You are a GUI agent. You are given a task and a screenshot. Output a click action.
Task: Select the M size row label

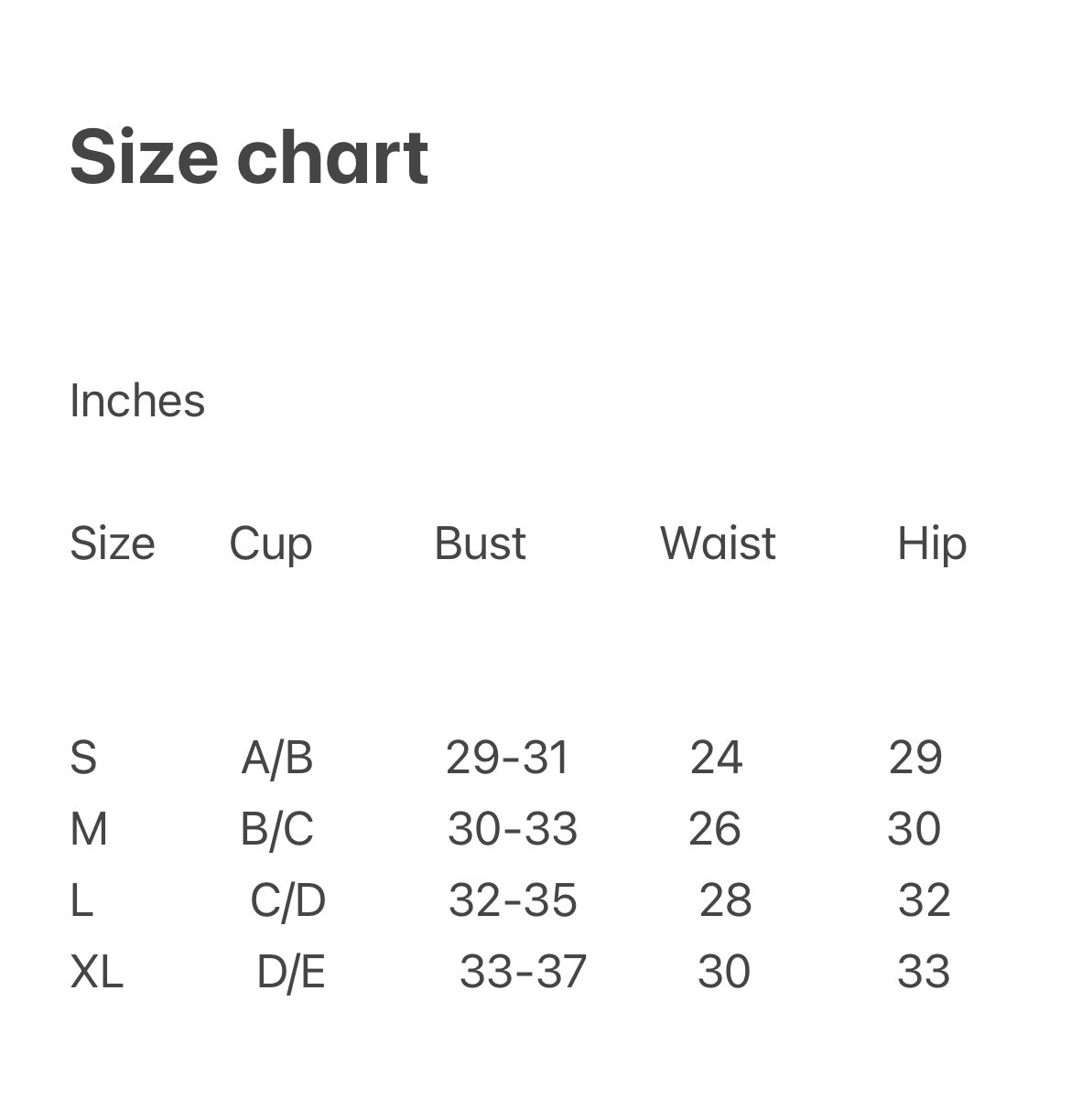[x=89, y=829]
